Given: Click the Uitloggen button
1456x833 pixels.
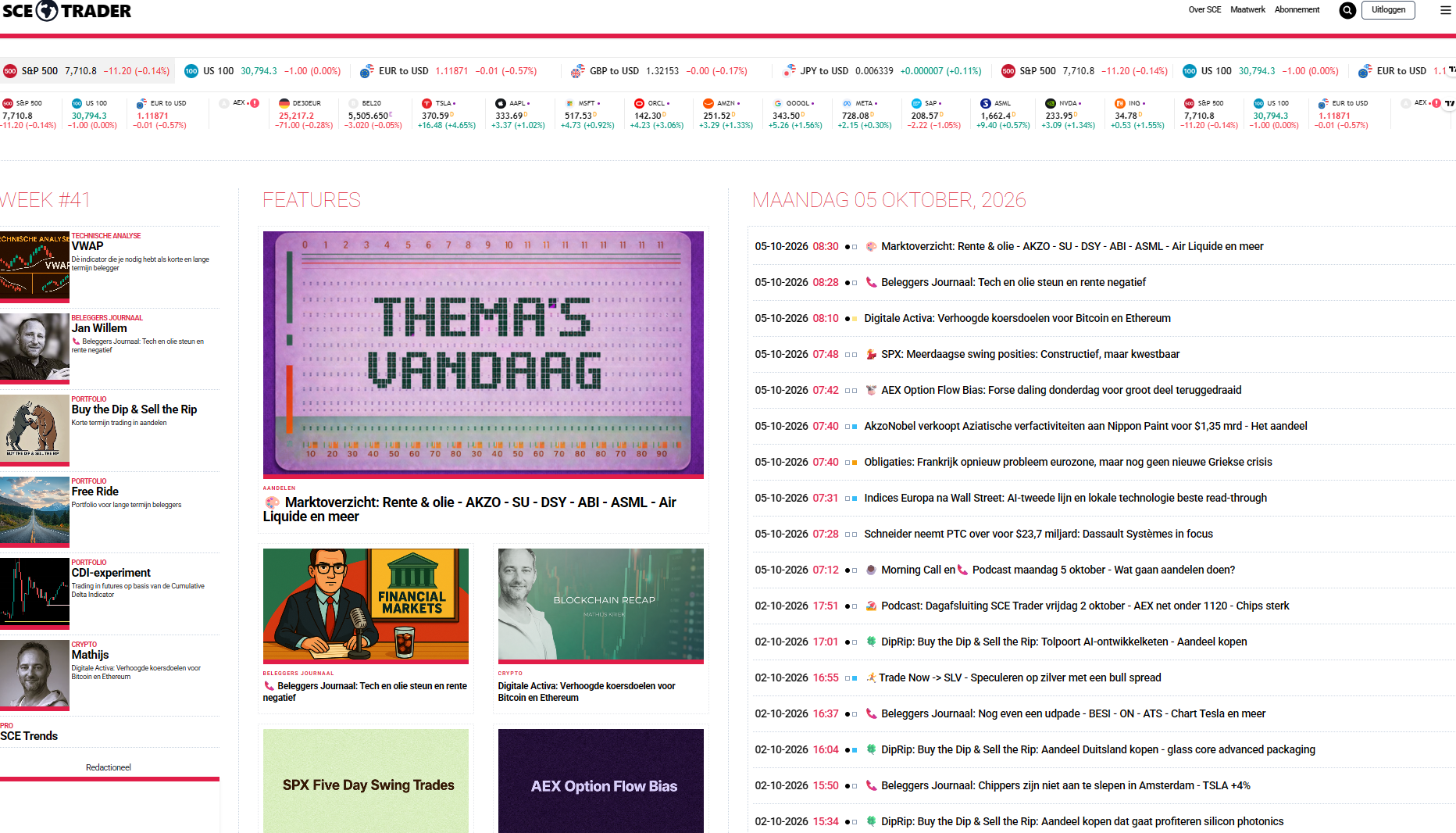Looking at the screenshot, I should point(1388,10).
